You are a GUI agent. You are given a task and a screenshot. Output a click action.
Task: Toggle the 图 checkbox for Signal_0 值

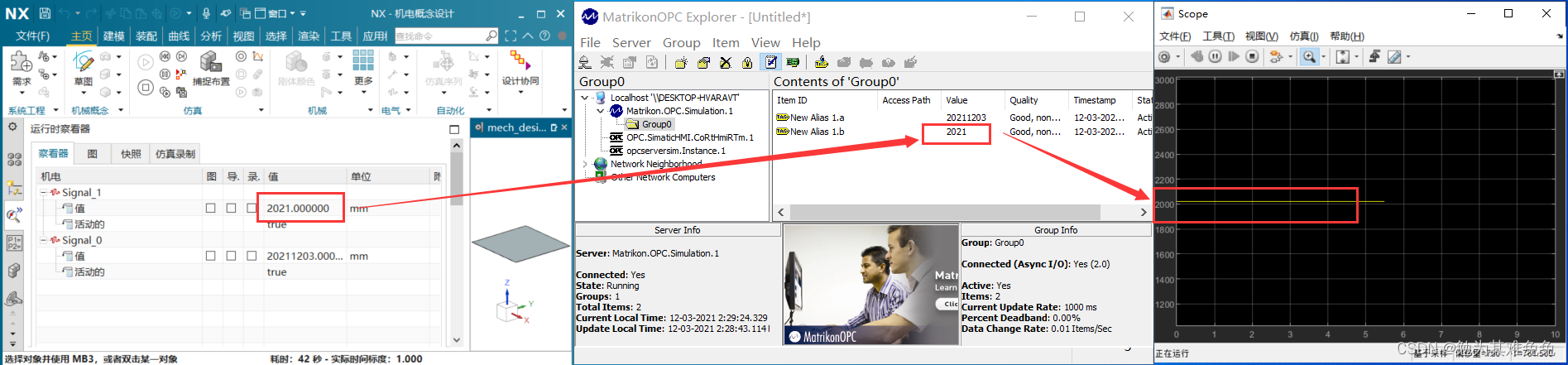point(210,256)
